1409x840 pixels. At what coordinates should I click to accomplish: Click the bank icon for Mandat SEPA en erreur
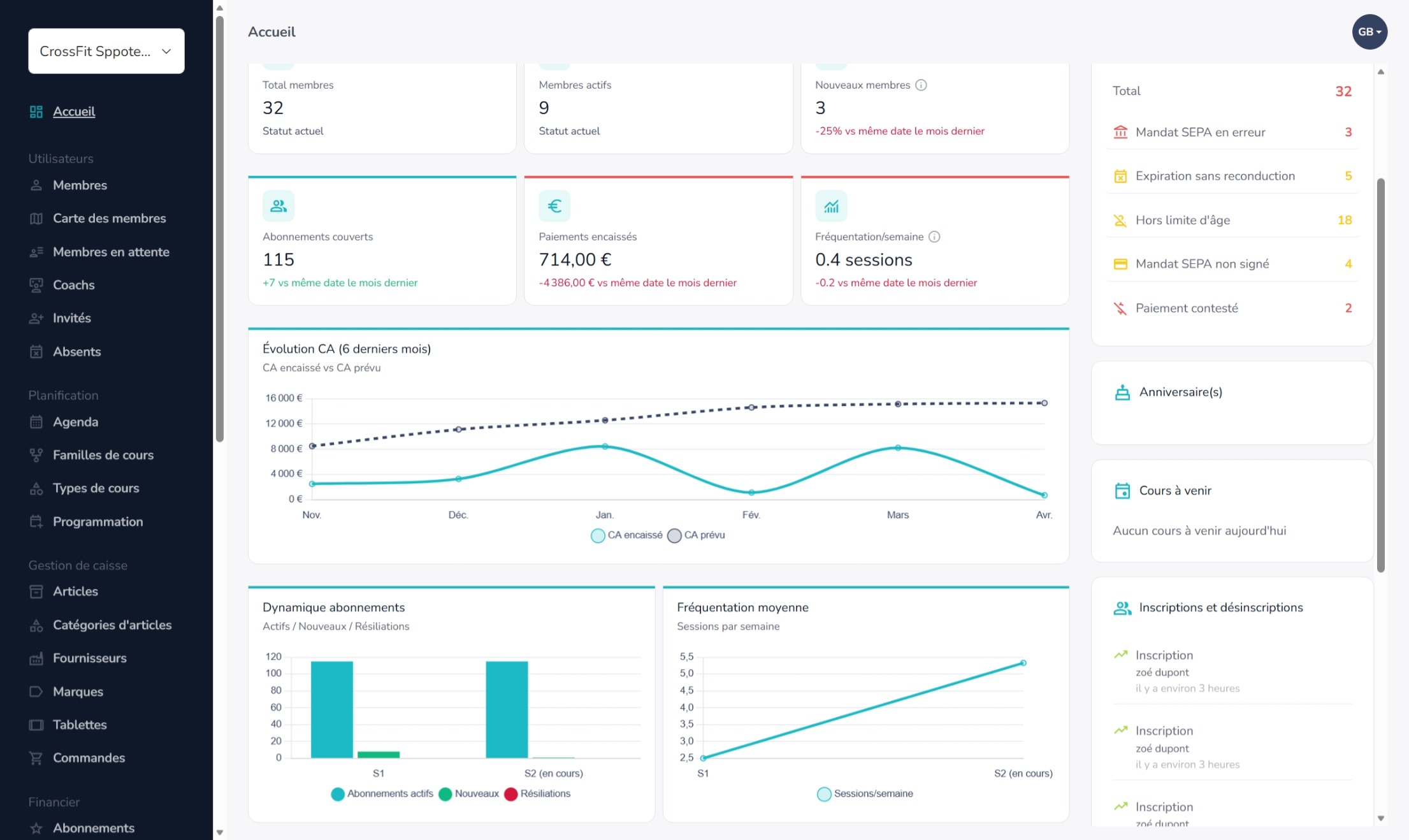click(1120, 132)
